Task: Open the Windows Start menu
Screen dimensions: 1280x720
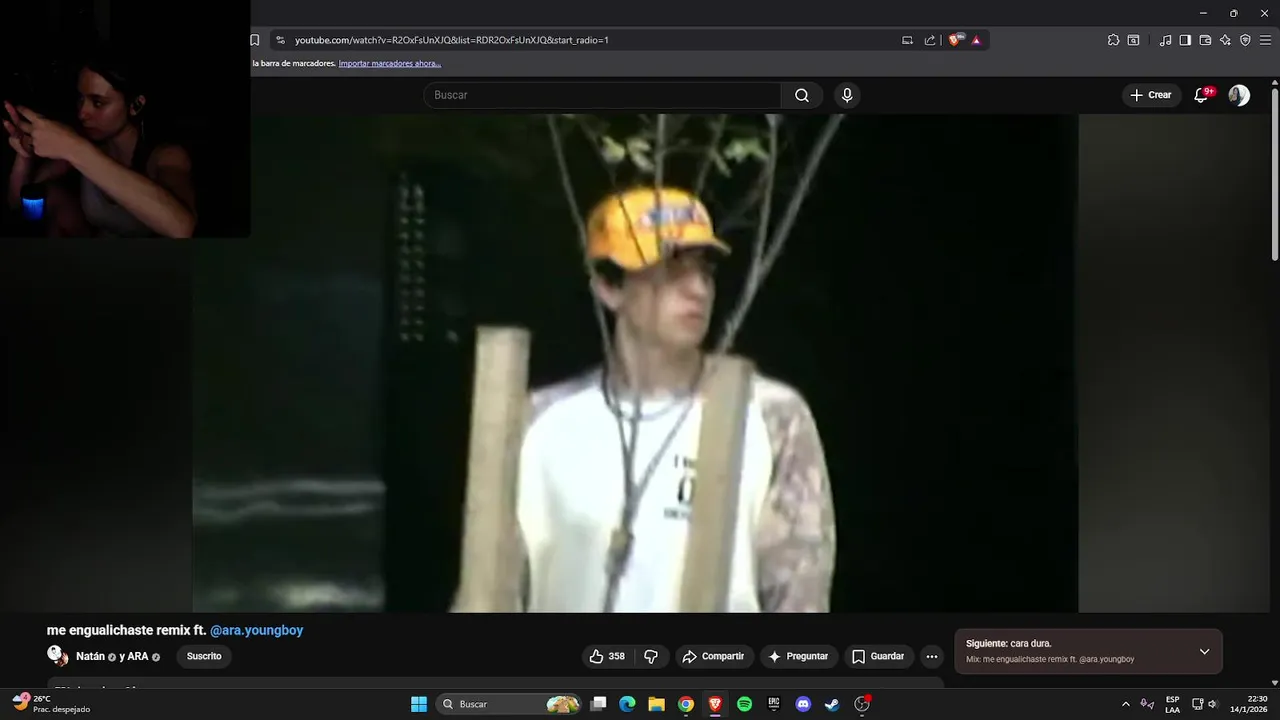Action: 419,704
